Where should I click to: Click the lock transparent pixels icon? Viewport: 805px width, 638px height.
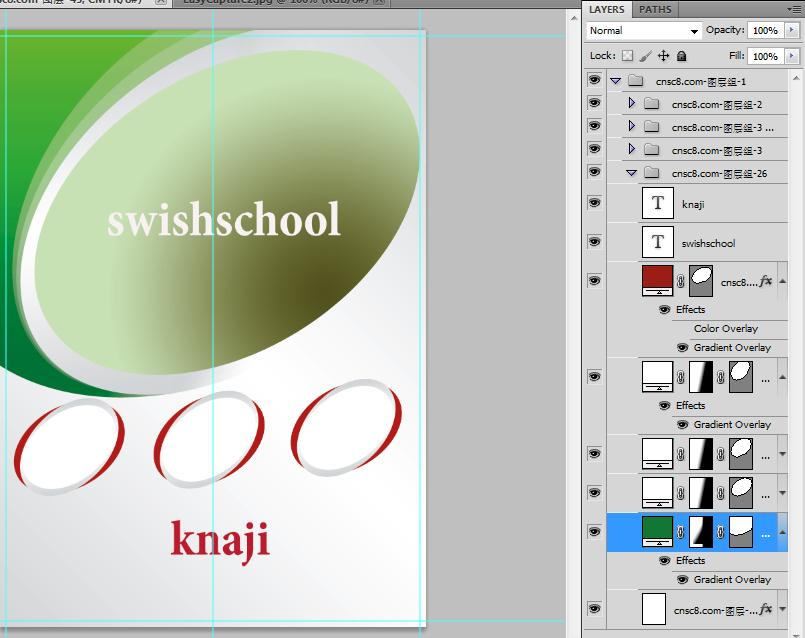pyautogui.click(x=628, y=57)
